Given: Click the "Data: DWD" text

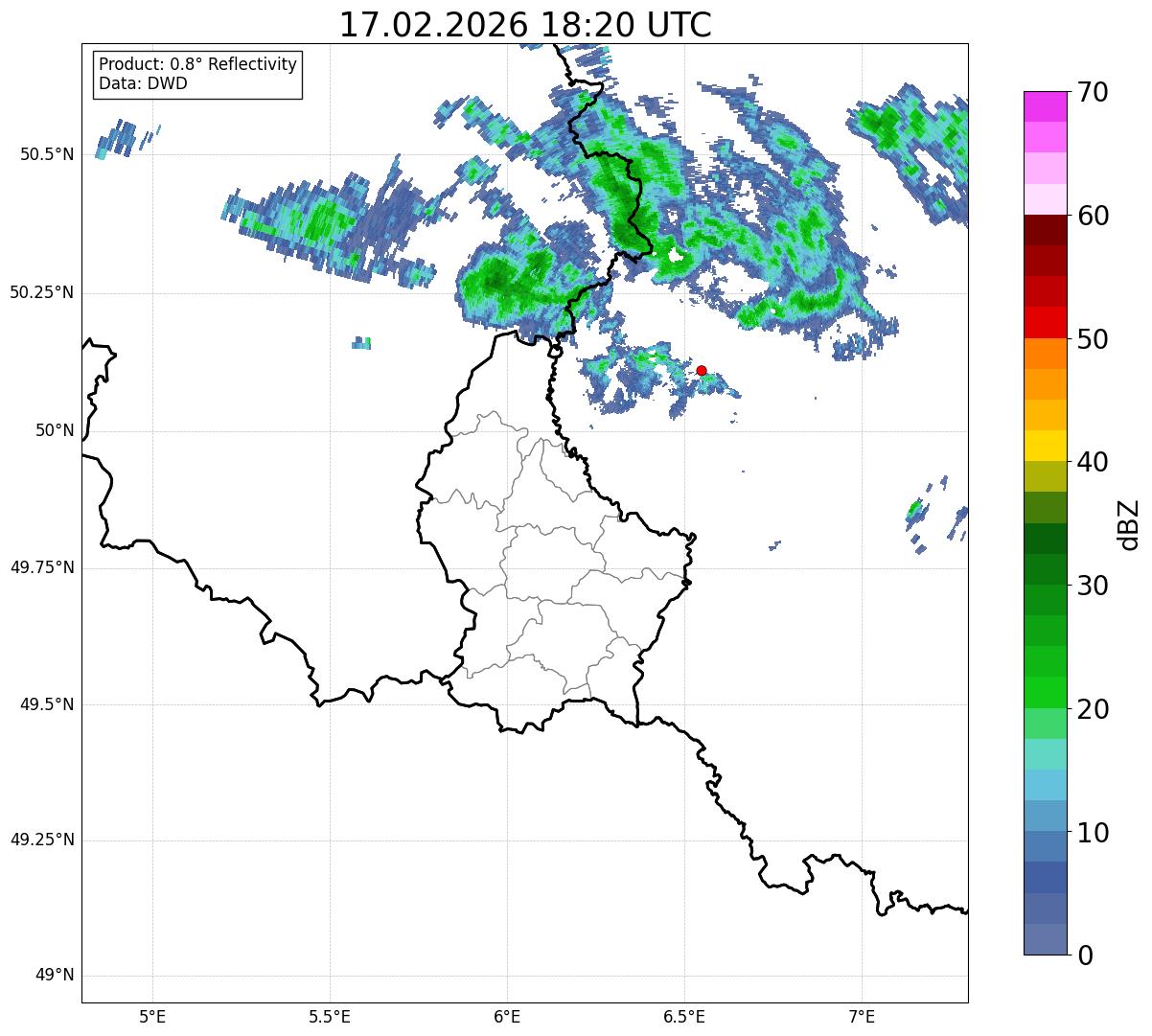Looking at the screenshot, I should coord(143,83).
